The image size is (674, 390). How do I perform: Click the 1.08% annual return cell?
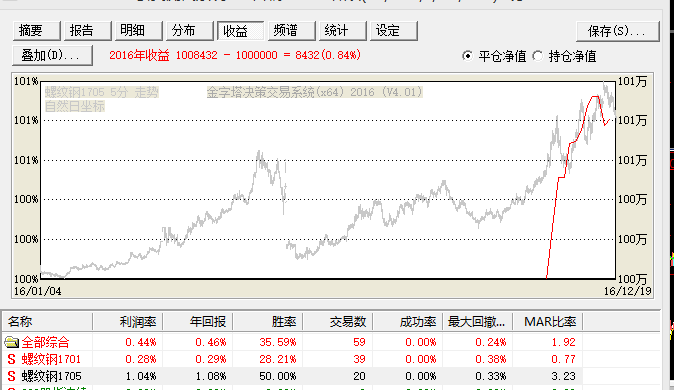(x=211, y=376)
